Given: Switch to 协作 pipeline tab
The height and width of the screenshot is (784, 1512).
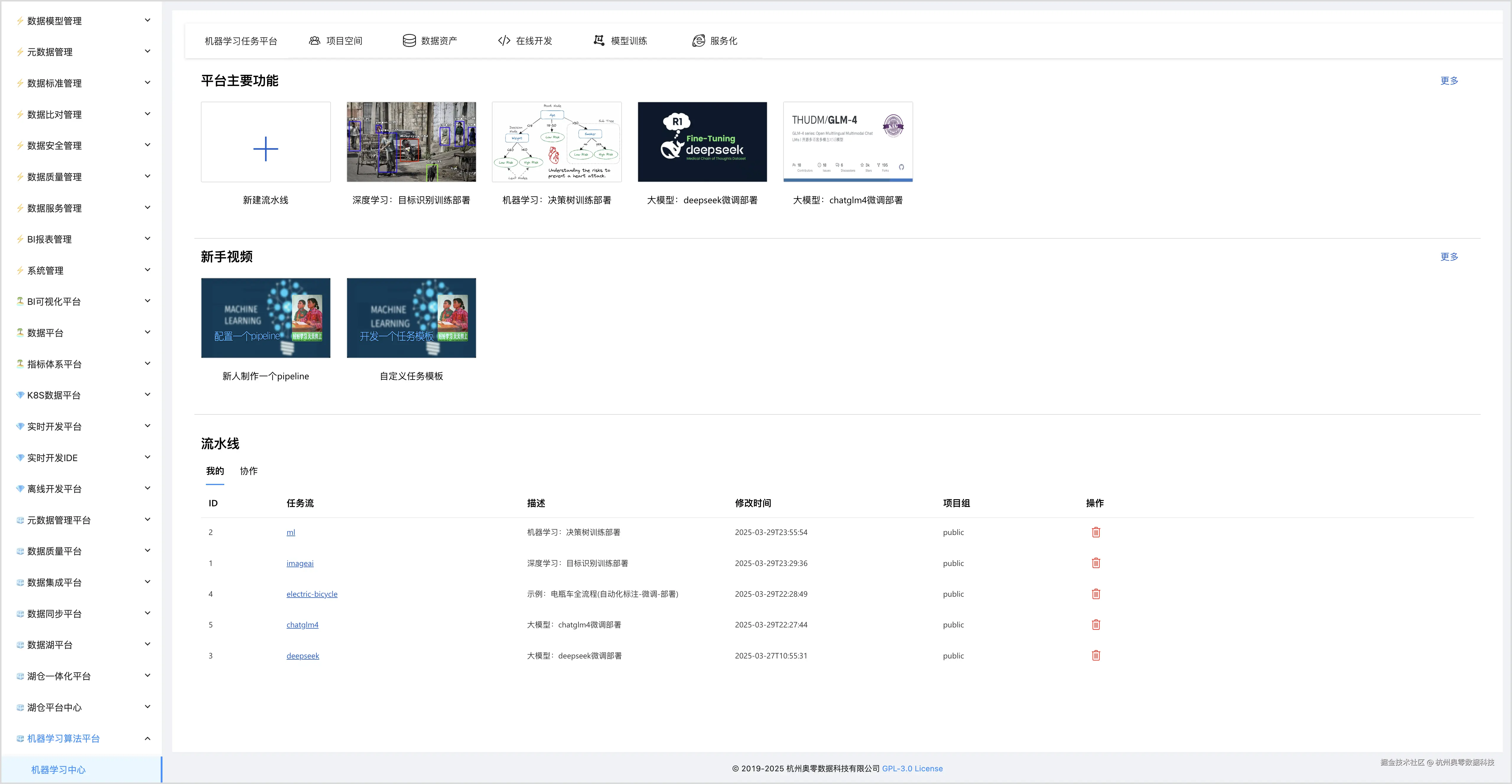Looking at the screenshot, I should point(248,471).
